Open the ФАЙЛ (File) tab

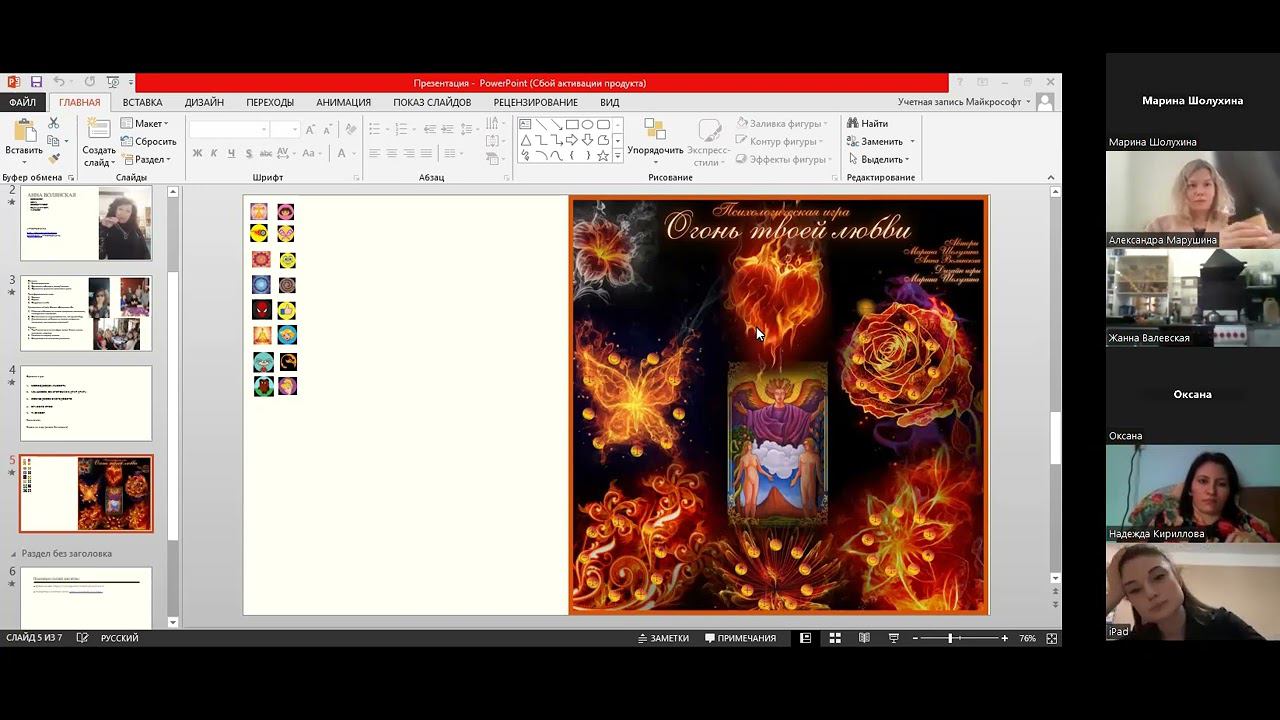point(22,102)
